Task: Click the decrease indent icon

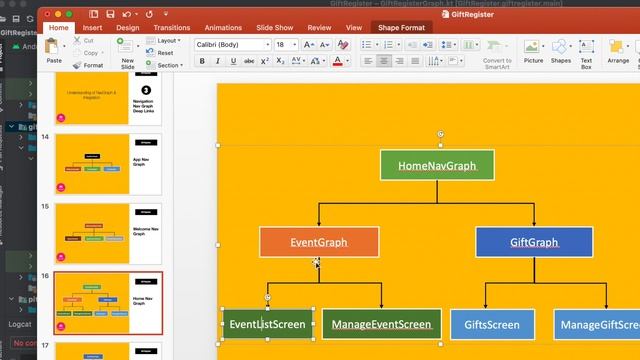Action: coord(412,44)
